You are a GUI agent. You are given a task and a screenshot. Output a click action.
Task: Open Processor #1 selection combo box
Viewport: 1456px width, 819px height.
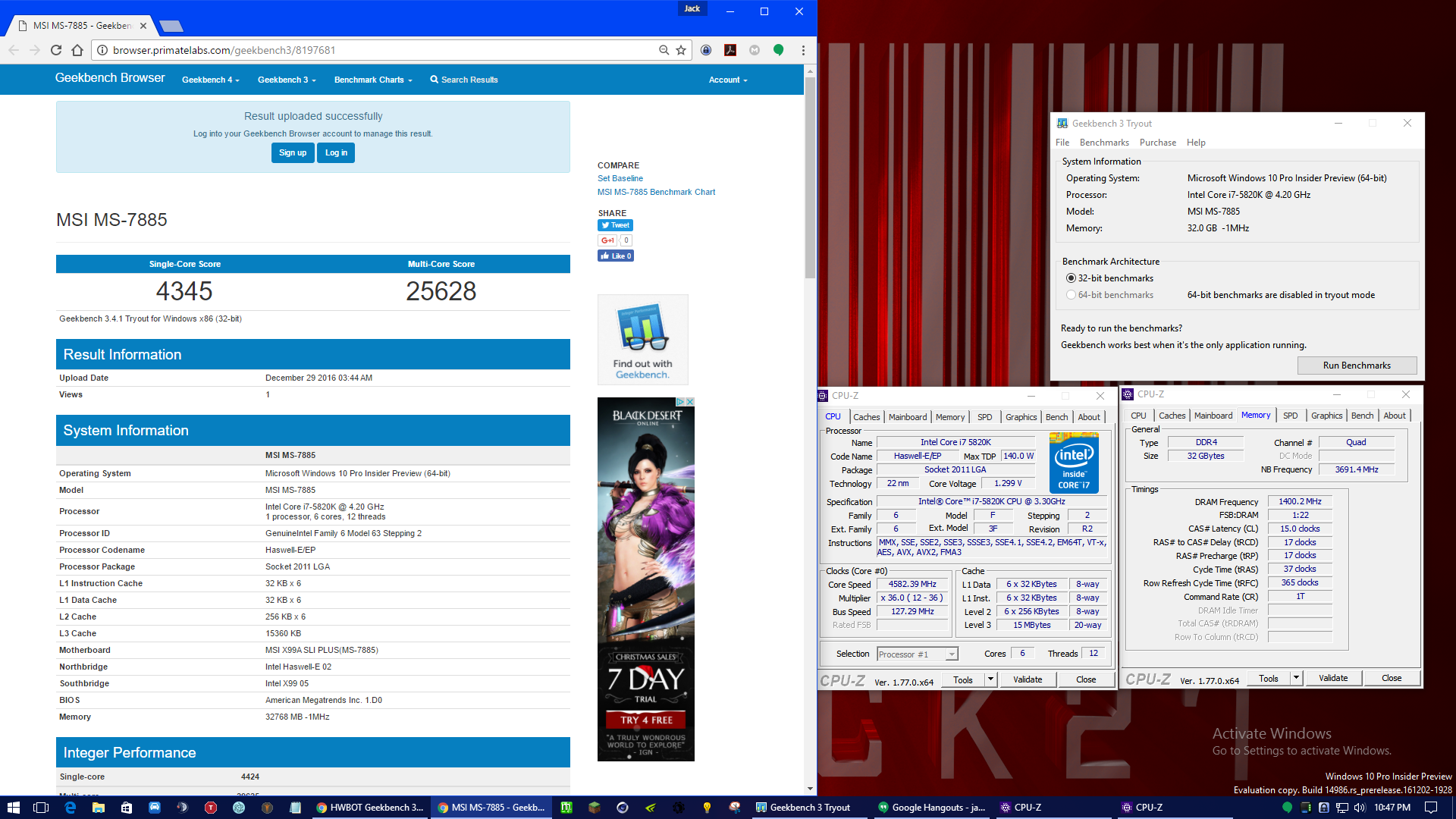[918, 654]
